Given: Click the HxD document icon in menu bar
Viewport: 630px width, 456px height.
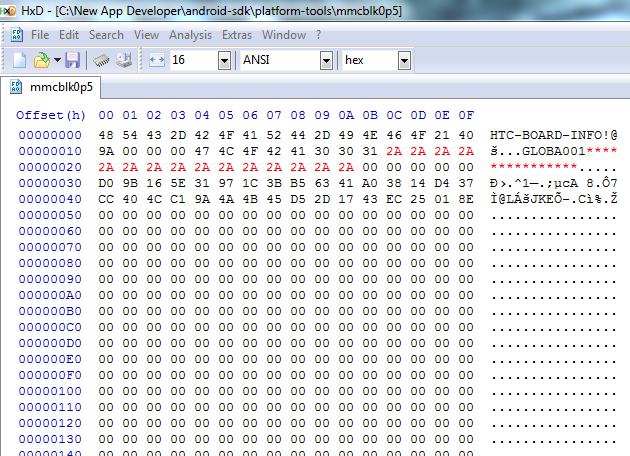Looking at the screenshot, I should (16, 35).
